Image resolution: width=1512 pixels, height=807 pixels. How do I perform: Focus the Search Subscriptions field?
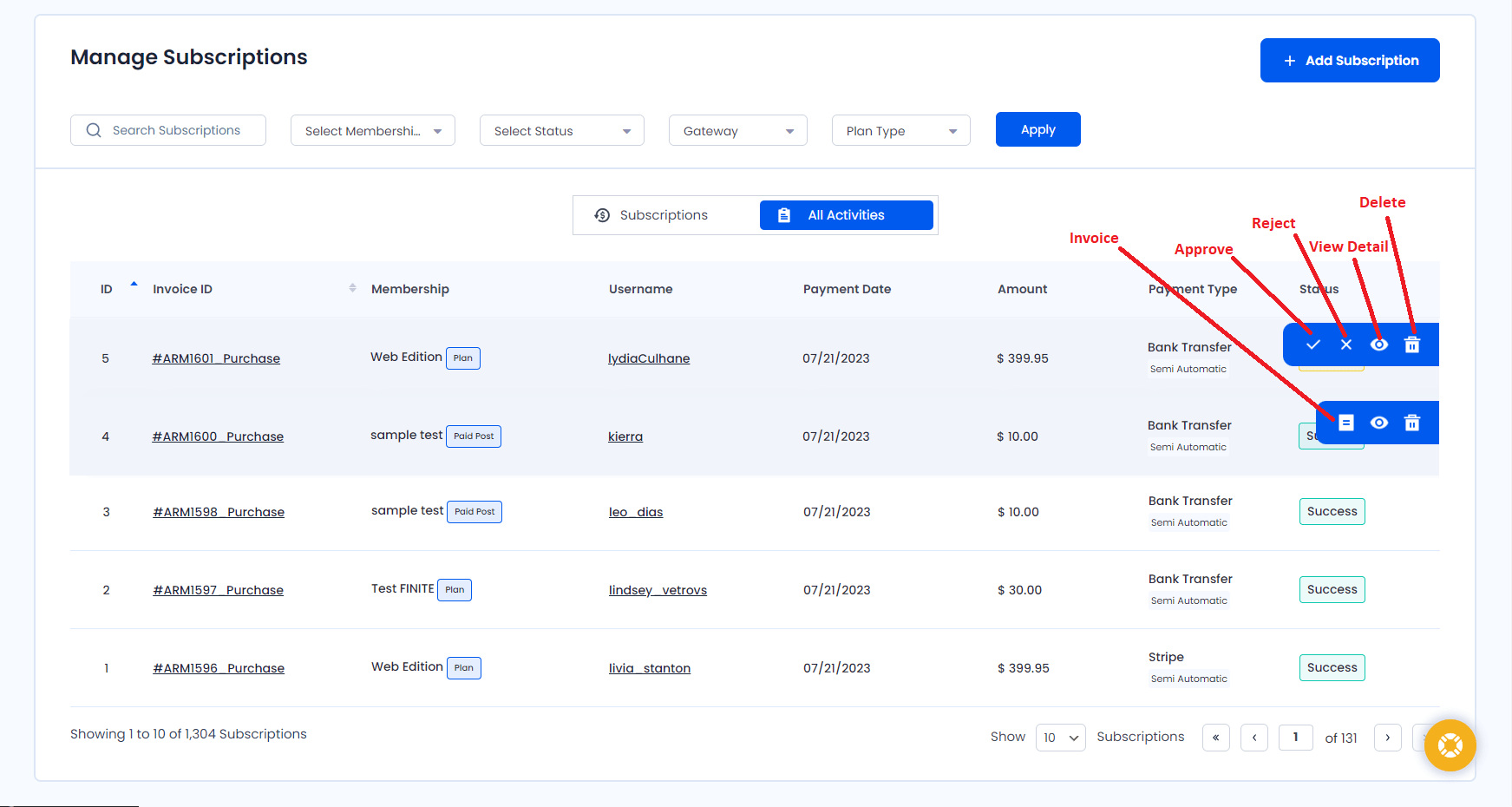176,130
